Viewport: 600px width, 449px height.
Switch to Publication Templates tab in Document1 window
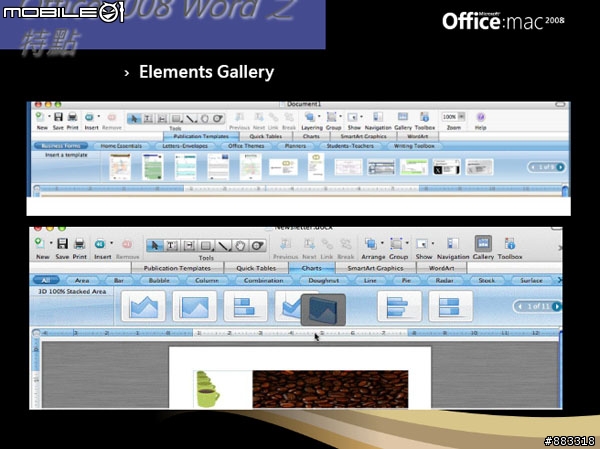[201, 136]
